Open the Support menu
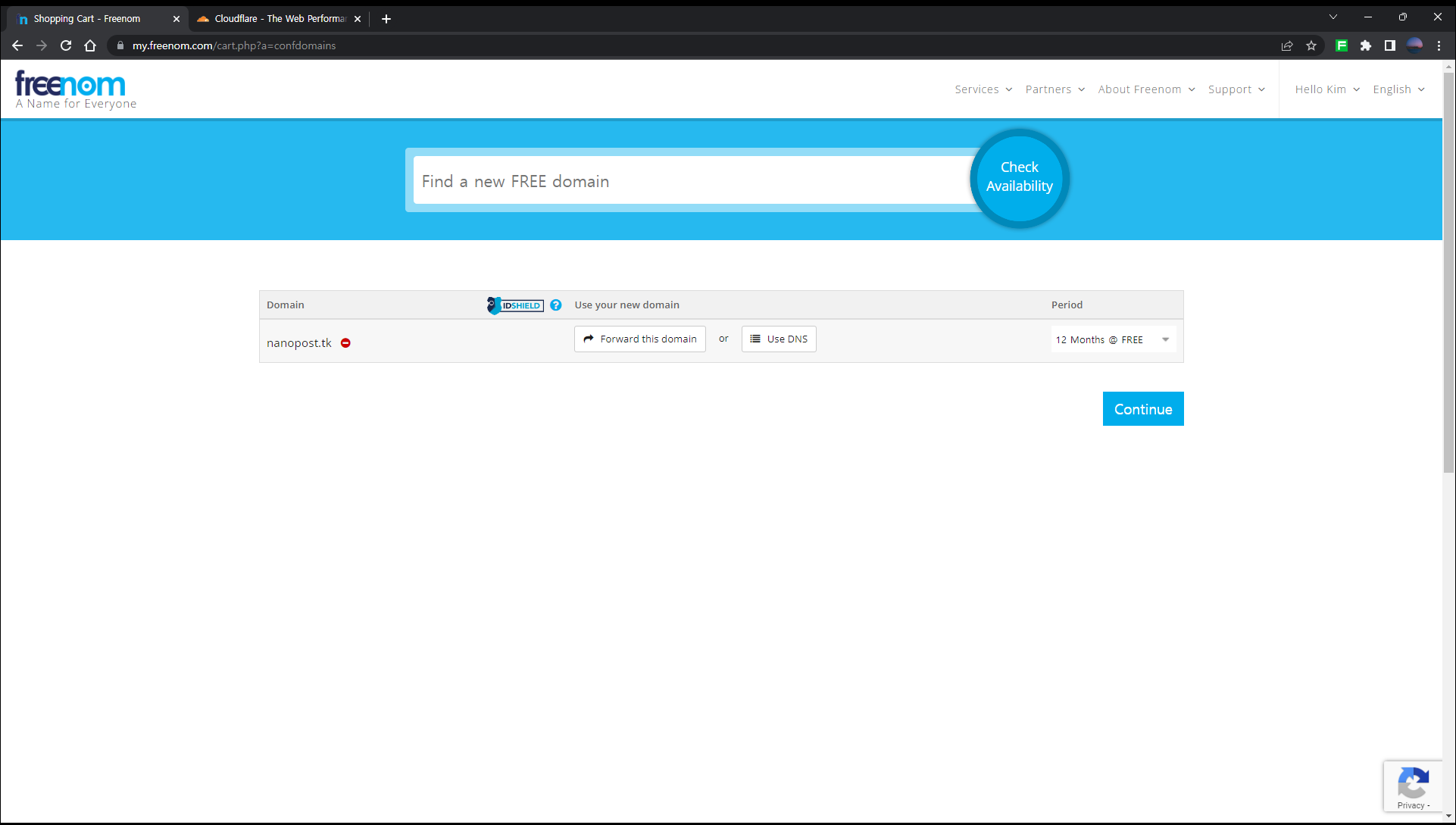 [1236, 89]
